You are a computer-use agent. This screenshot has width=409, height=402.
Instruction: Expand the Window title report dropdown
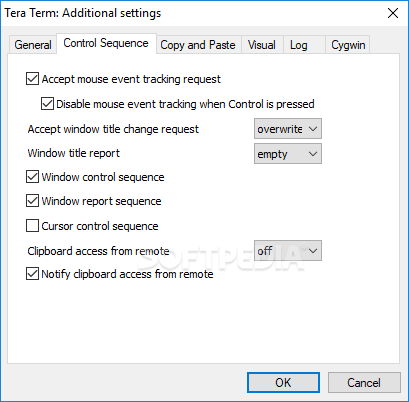(x=288, y=153)
